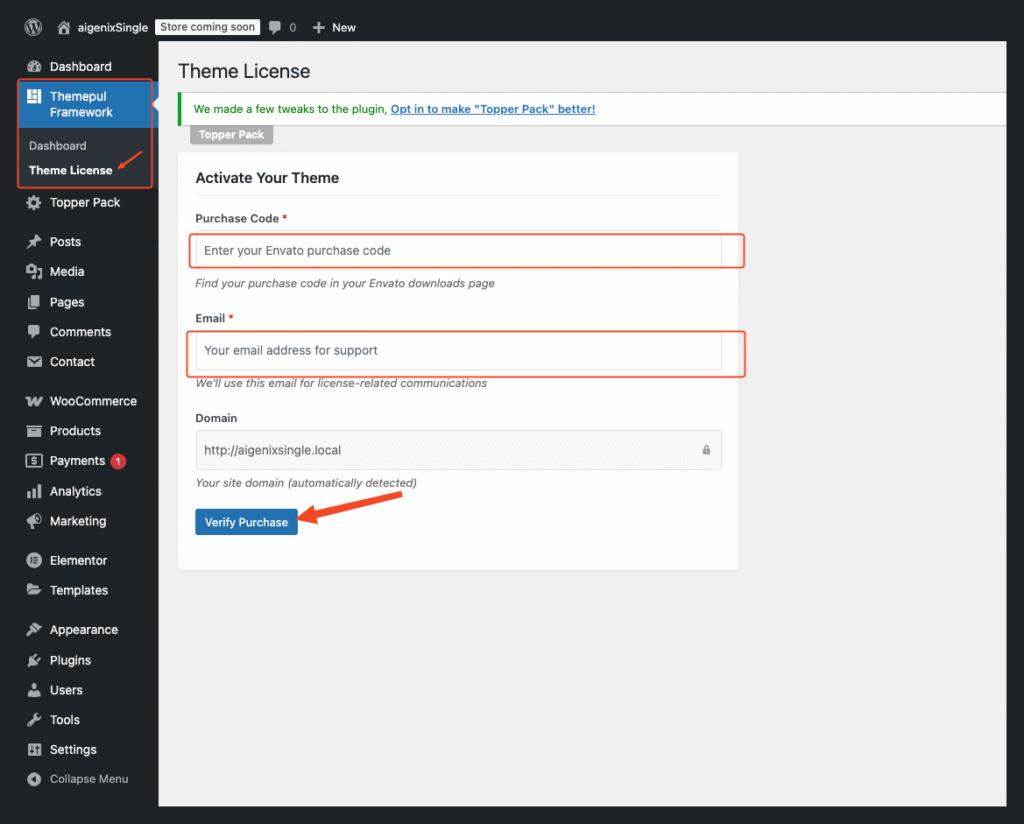Open the aigenixSingle site home icon
This screenshot has height=824, width=1024.
pos(65,28)
